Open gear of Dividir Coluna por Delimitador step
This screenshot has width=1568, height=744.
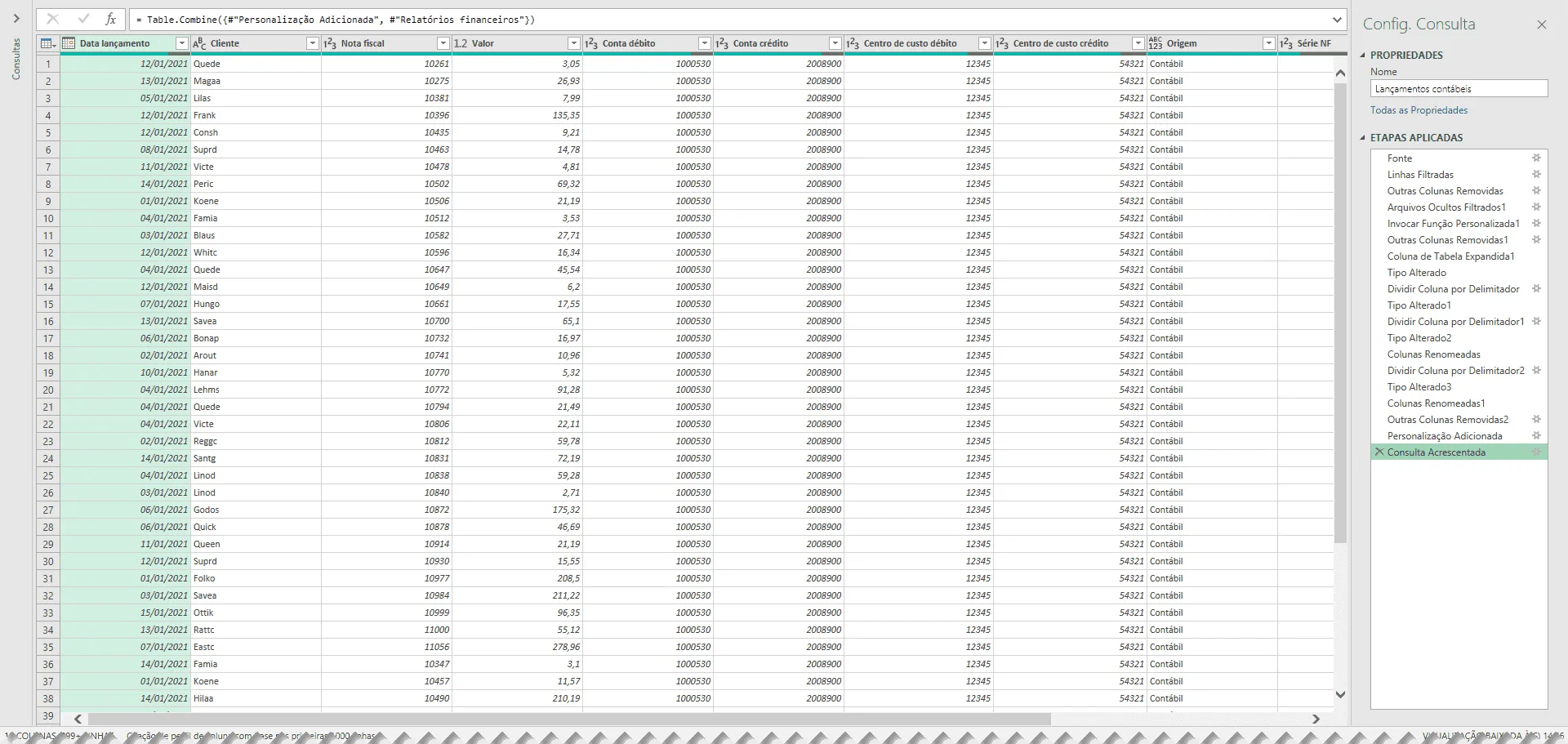point(1536,288)
